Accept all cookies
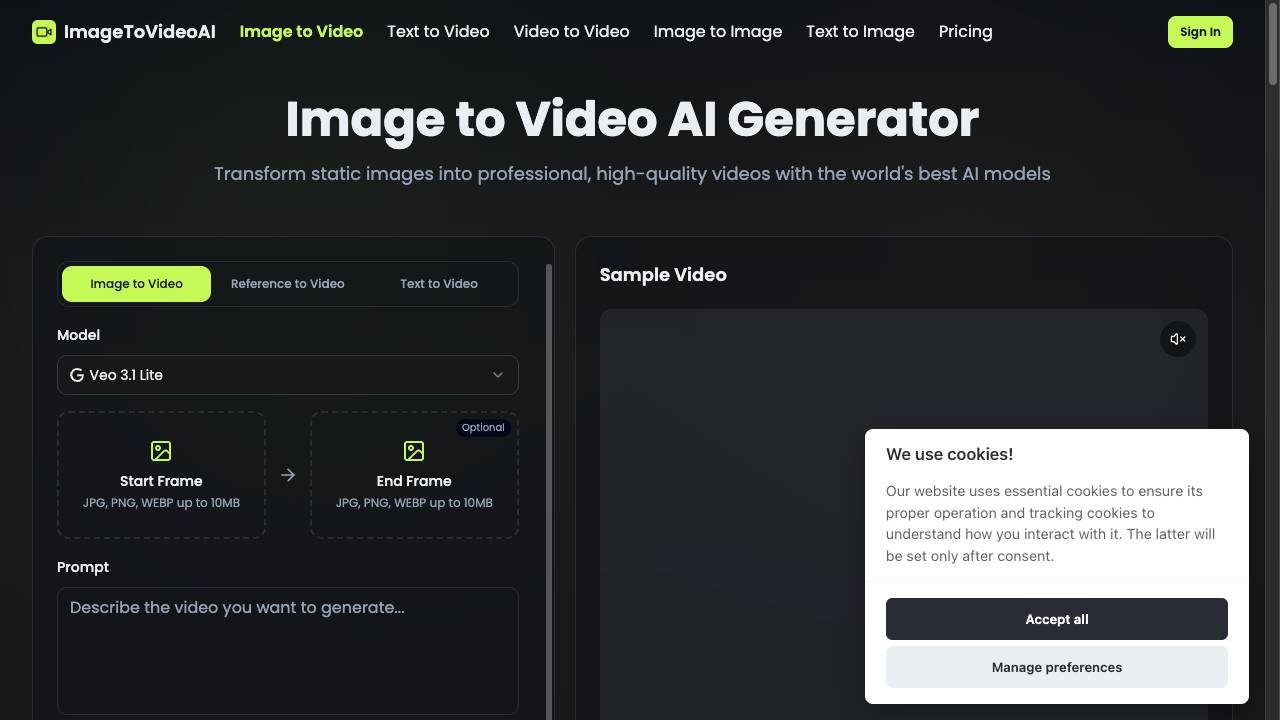Image resolution: width=1280 pixels, height=720 pixels. click(x=1057, y=619)
